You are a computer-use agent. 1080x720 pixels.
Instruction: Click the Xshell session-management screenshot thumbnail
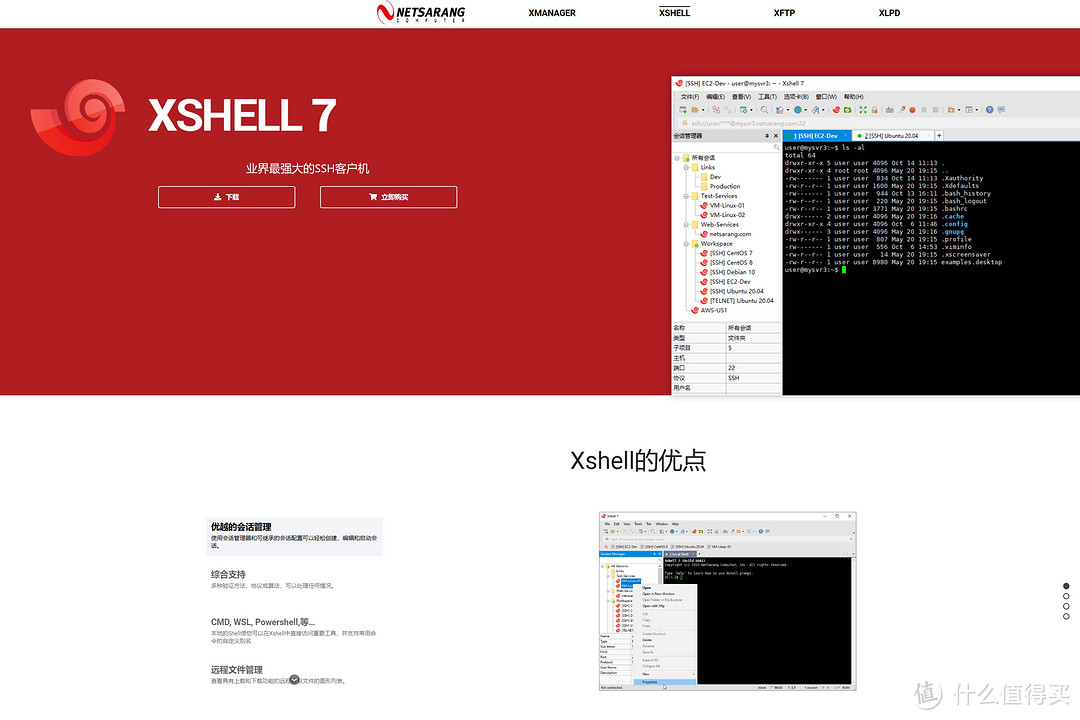pos(727,601)
